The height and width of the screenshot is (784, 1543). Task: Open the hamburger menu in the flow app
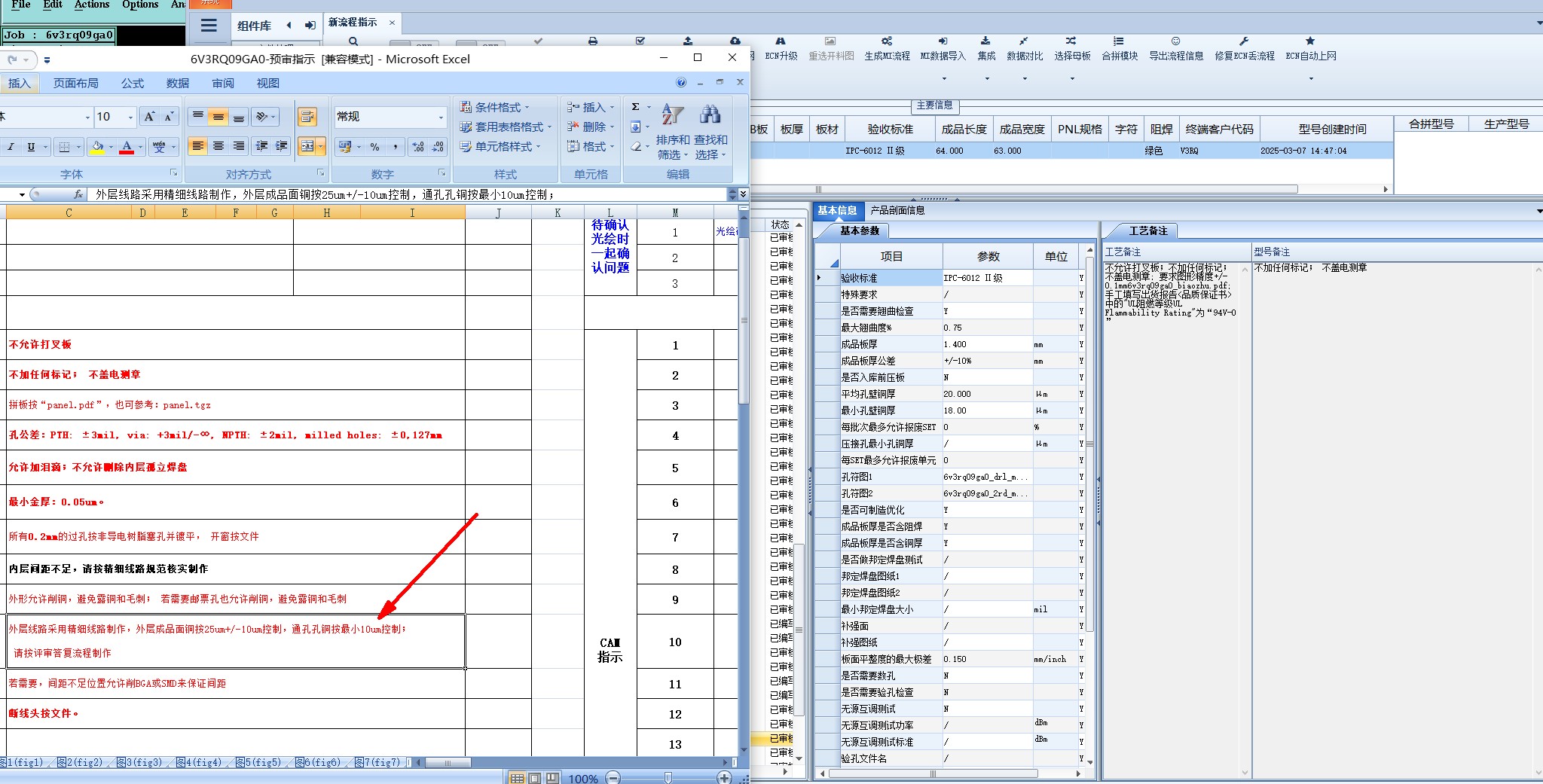[x=209, y=26]
